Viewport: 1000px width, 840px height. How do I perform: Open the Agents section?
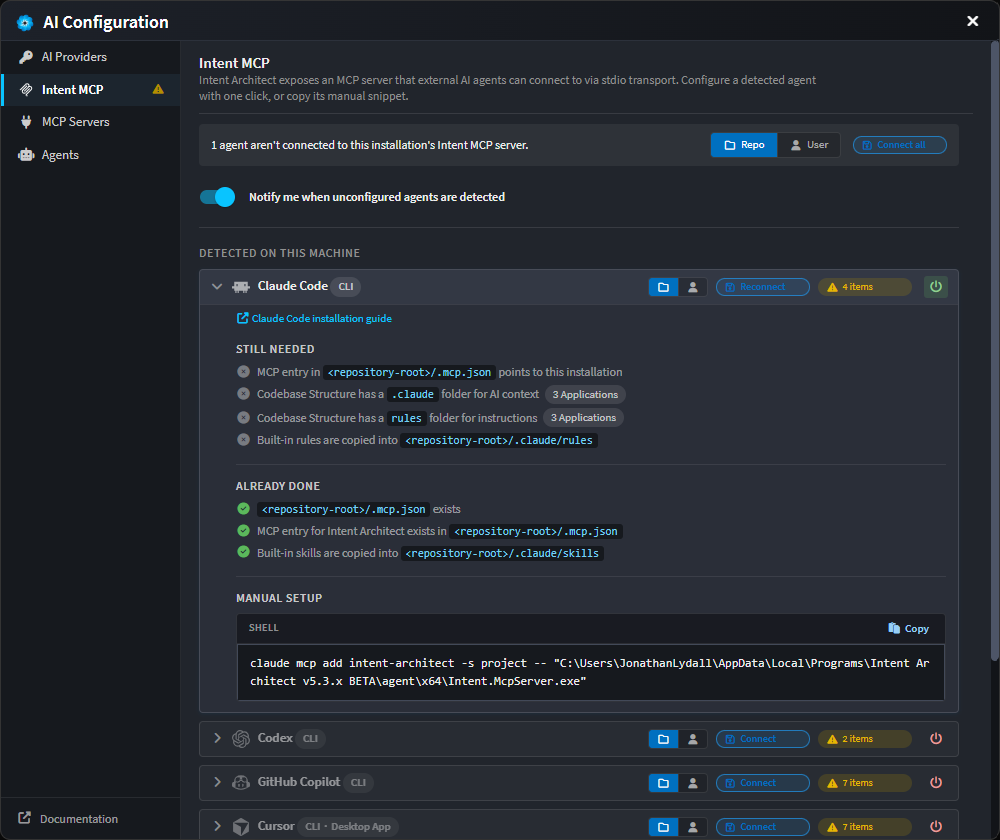90,155
